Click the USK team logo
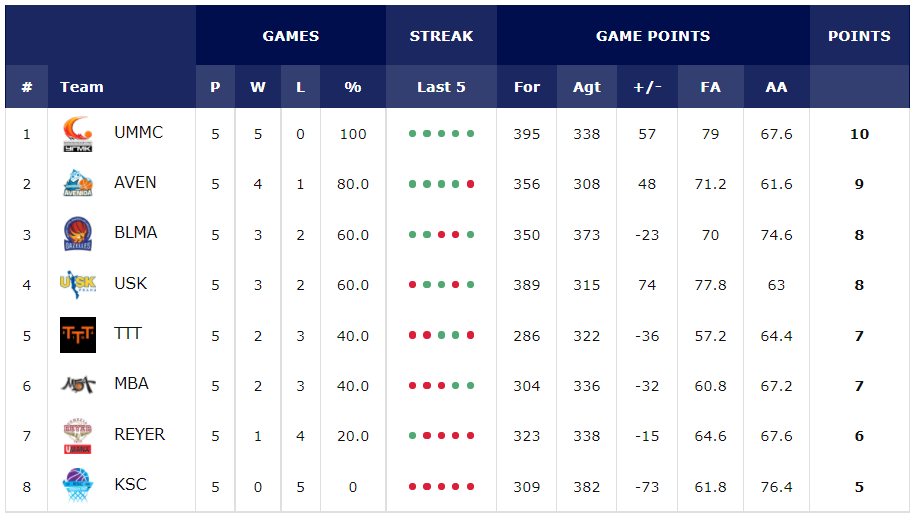This screenshot has height=518, width=916. (x=78, y=284)
